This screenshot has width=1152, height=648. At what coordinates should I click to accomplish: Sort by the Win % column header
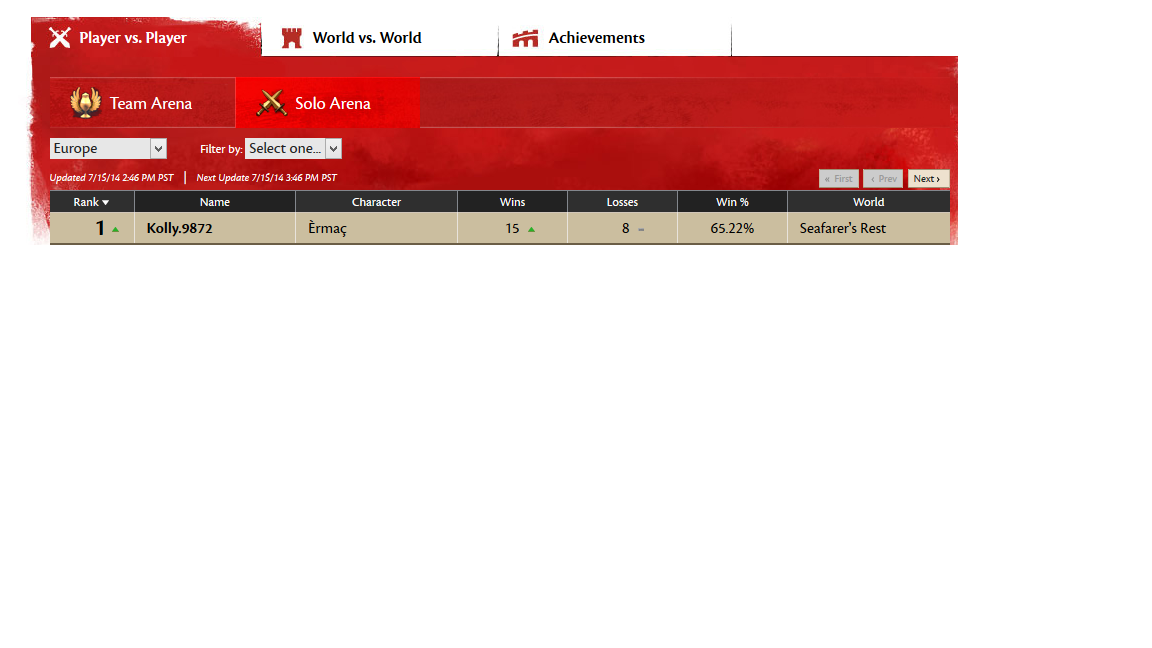pos(732,202)
